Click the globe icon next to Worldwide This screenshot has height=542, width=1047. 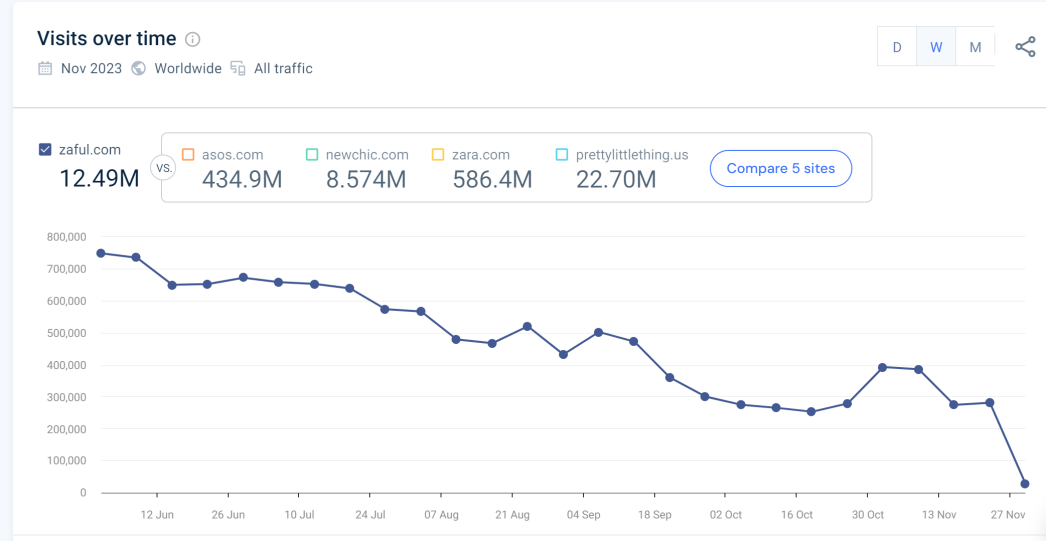click(139, 69)
